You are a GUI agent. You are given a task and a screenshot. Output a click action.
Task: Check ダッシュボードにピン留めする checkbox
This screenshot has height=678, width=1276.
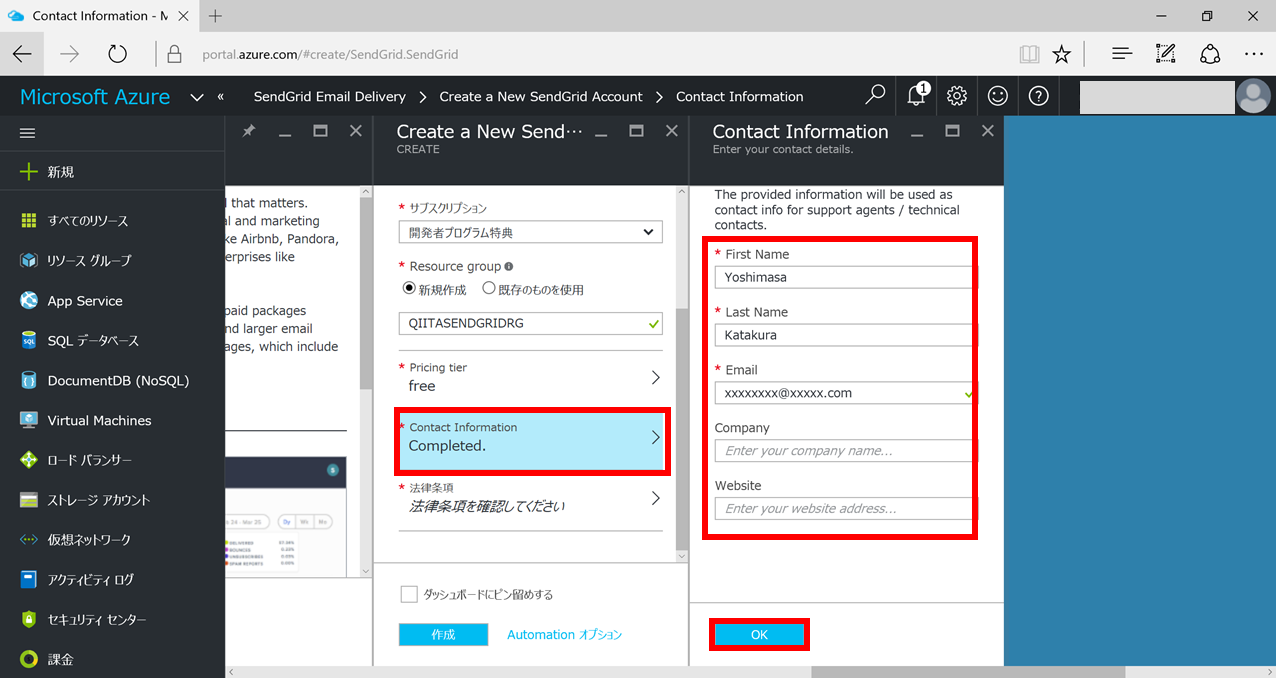[409, 594]
